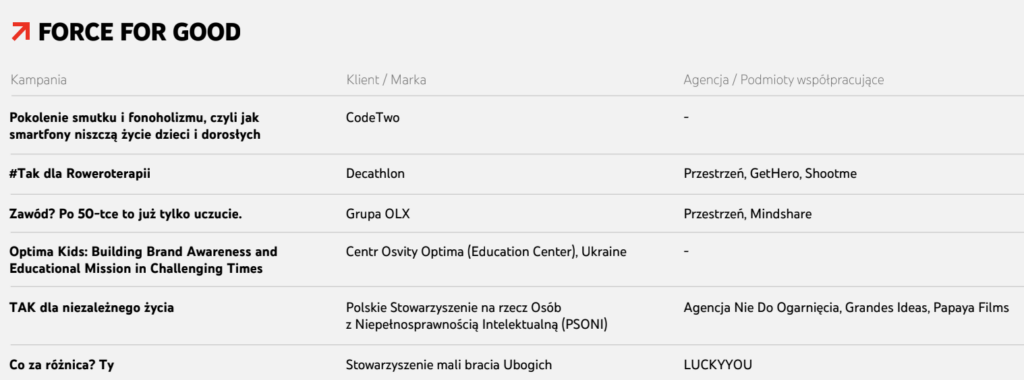The height and width of the screenshot is (380, 1024).
Task: Click the FORCE FOR GOOD heading
Action: point(139,31)
